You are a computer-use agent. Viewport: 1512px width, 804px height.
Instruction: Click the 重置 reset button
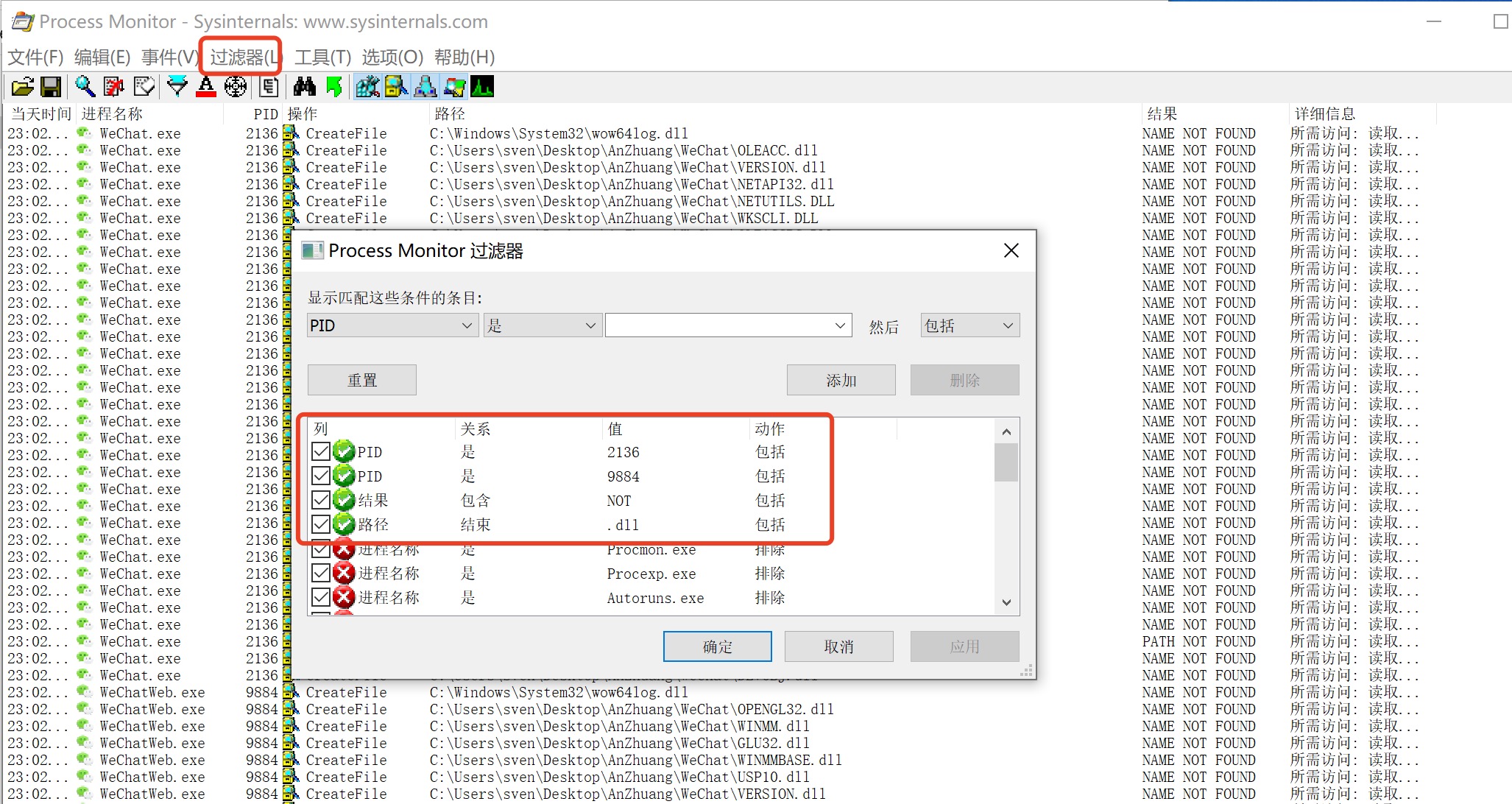(362, 380)
